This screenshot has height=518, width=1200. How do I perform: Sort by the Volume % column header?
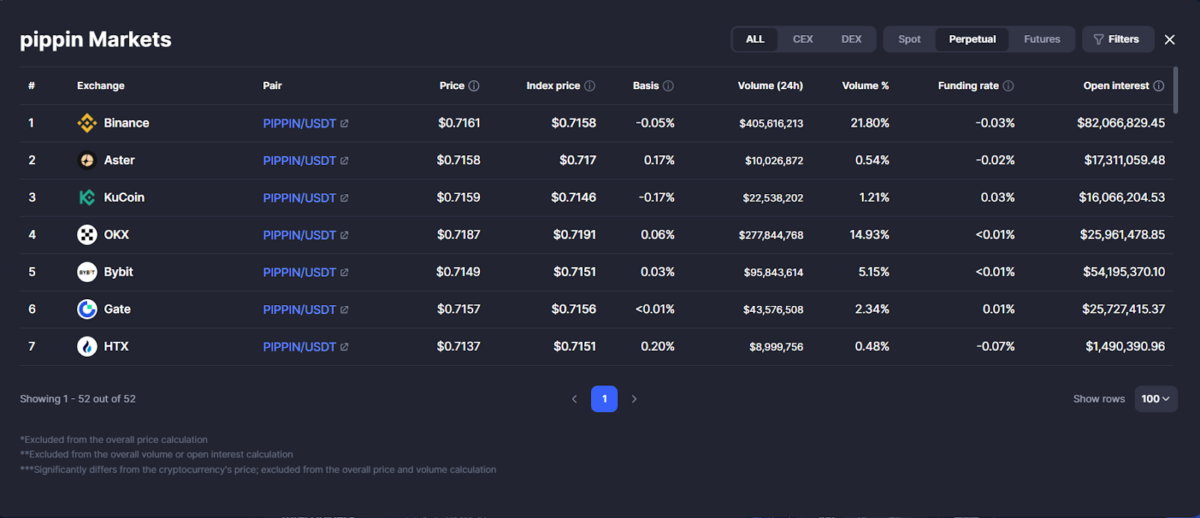pyautogui.click(x=865, y=86)
